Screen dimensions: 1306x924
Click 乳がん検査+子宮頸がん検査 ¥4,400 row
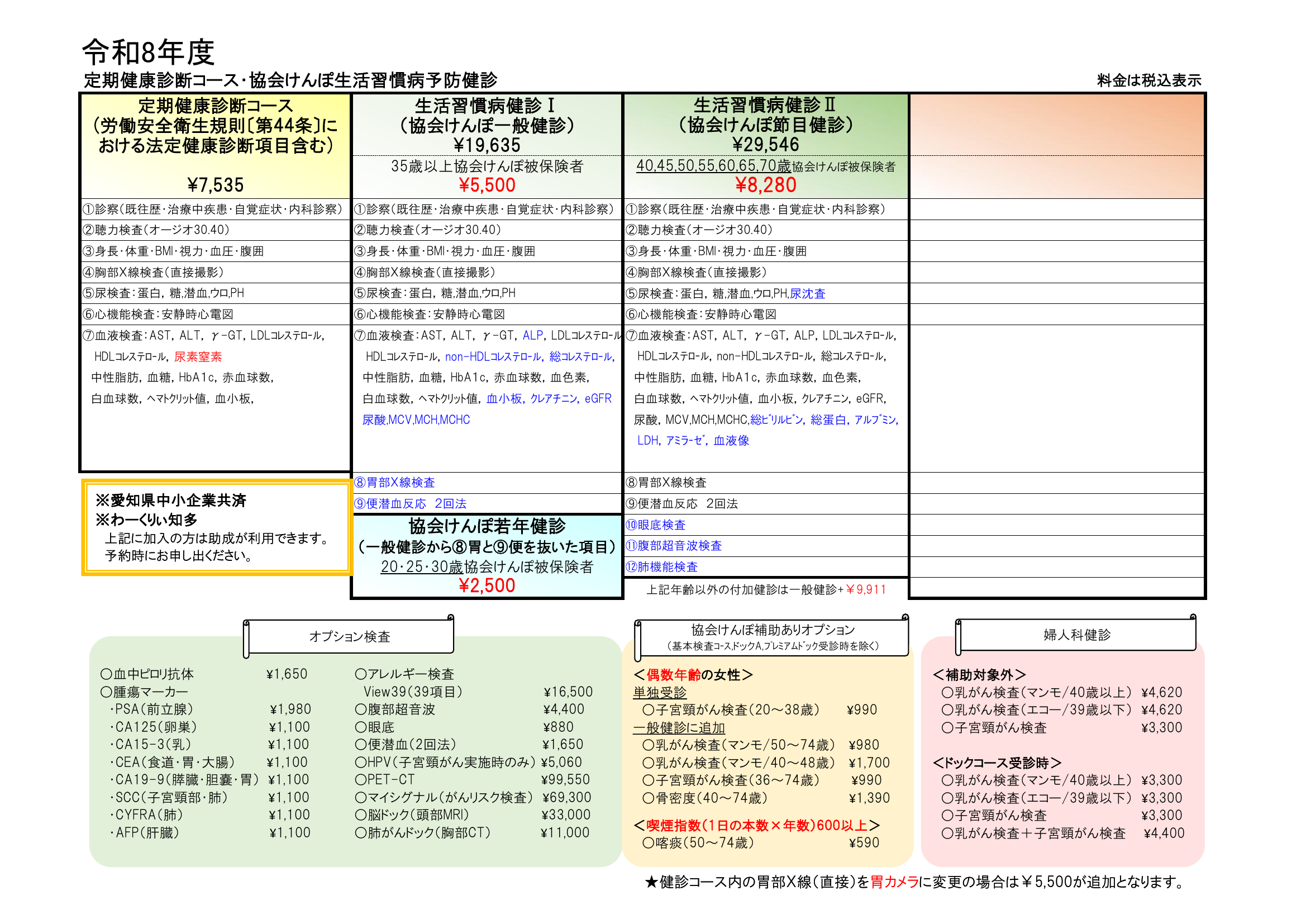point(1062,833)
